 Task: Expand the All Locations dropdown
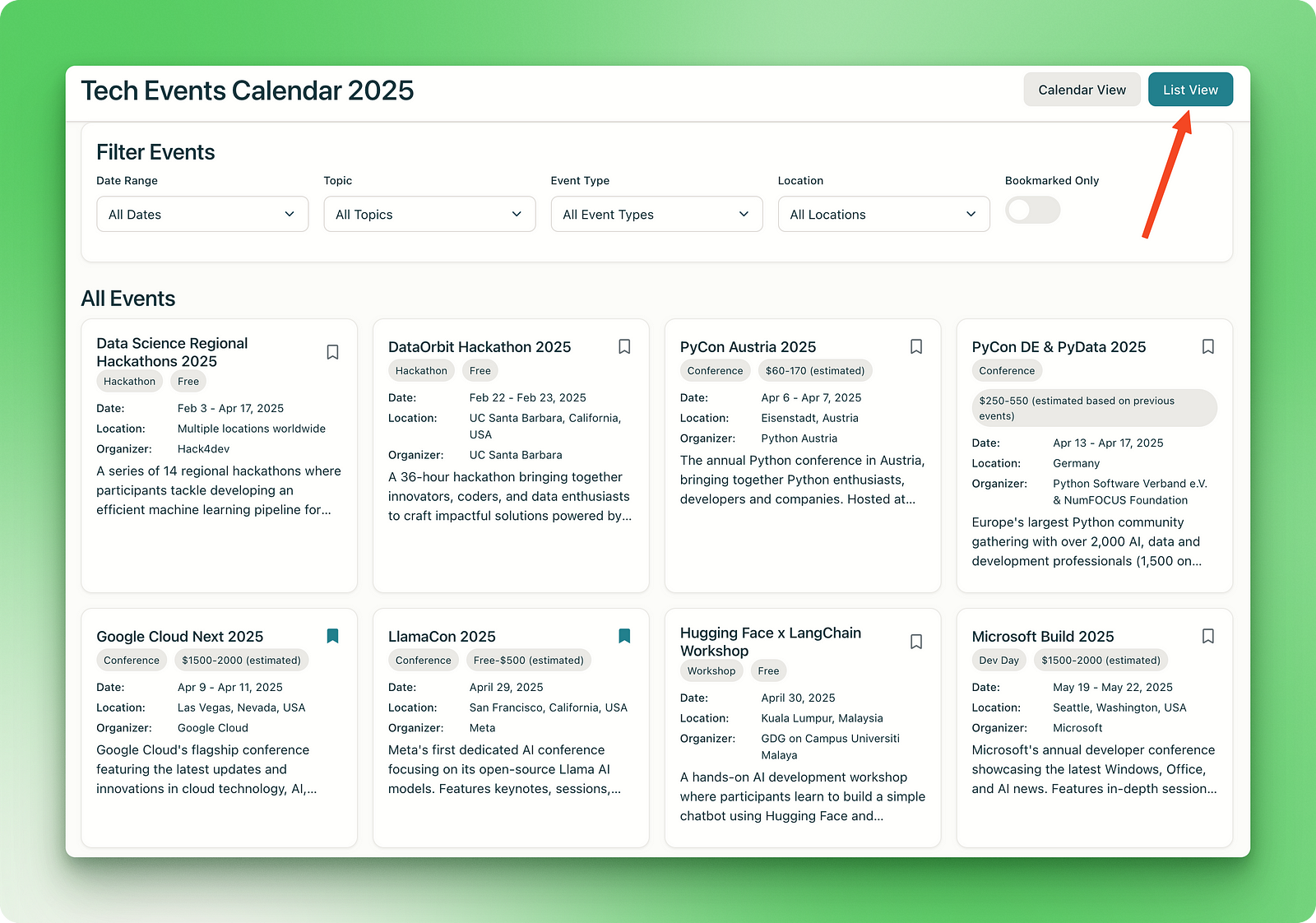click(x=883, y=214)
